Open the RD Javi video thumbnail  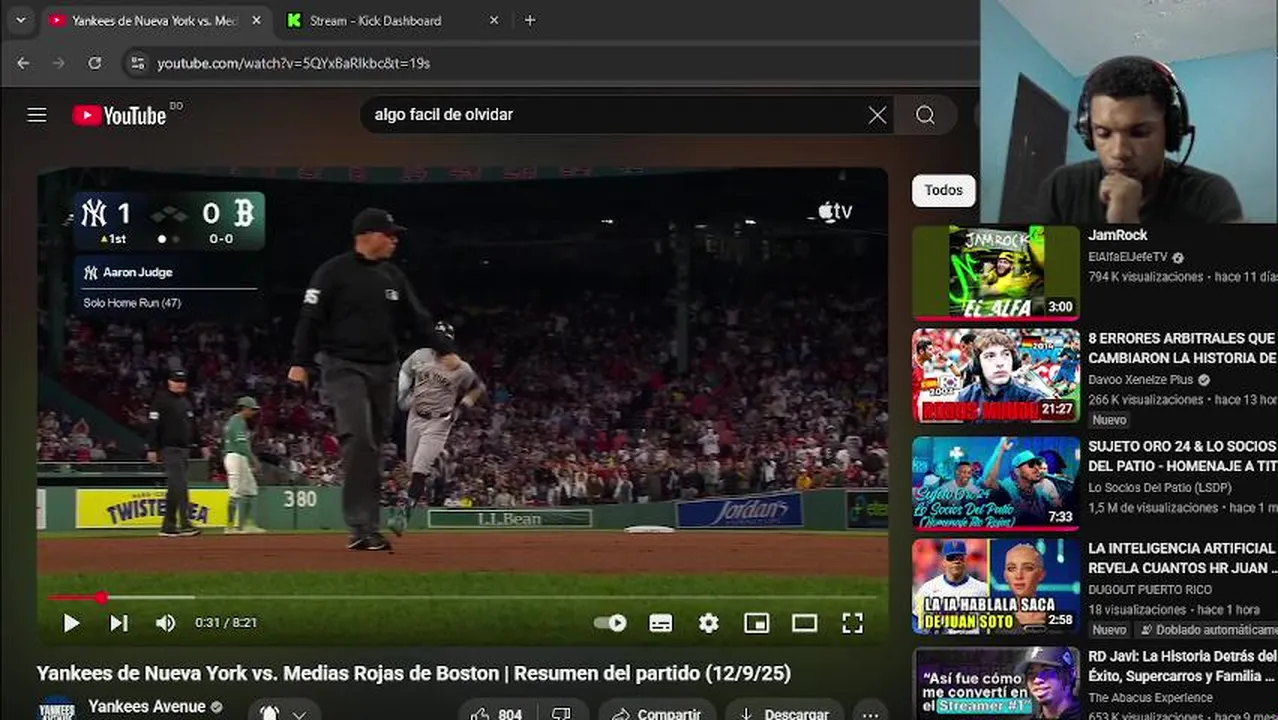click(996, 684)
